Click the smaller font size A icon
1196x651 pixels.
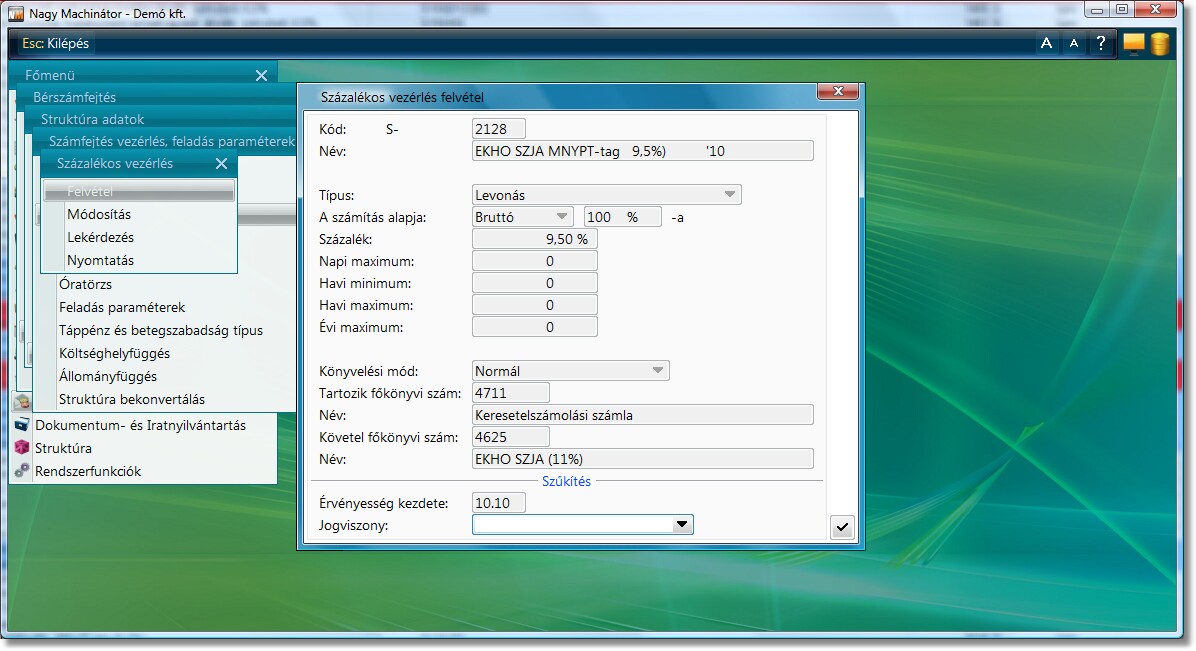click(x=1074, y=43)
